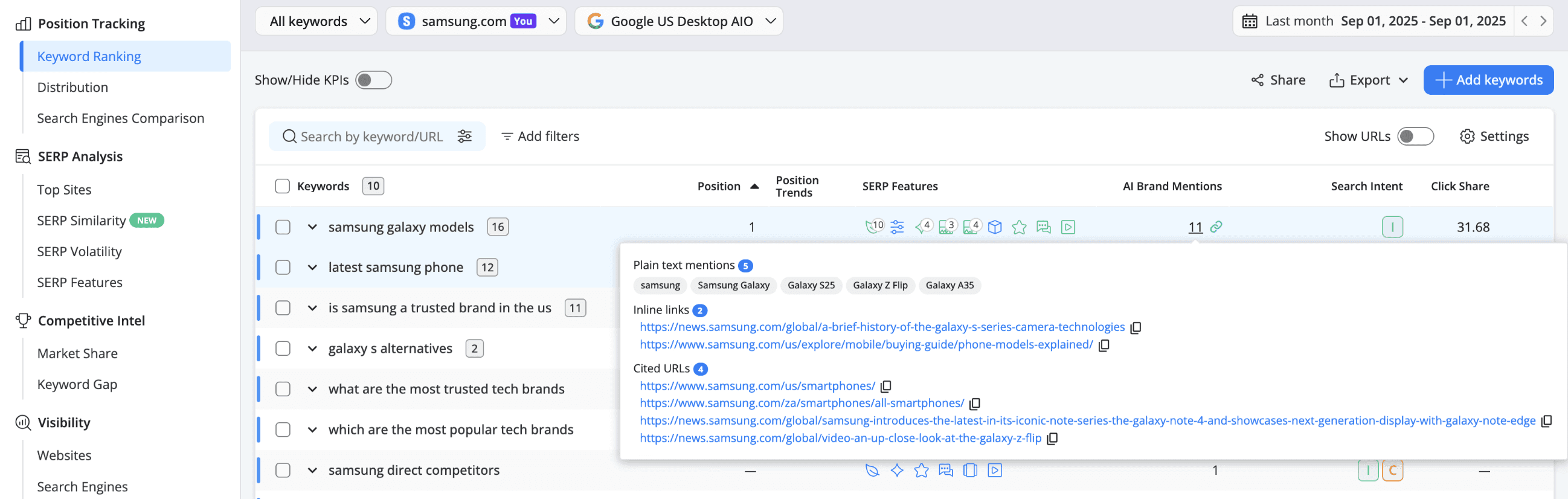Image resolution: width=1568 pixels, height=499 pixels.
Task: Go to Search Engines Comparison
Action: coord(121,118)
